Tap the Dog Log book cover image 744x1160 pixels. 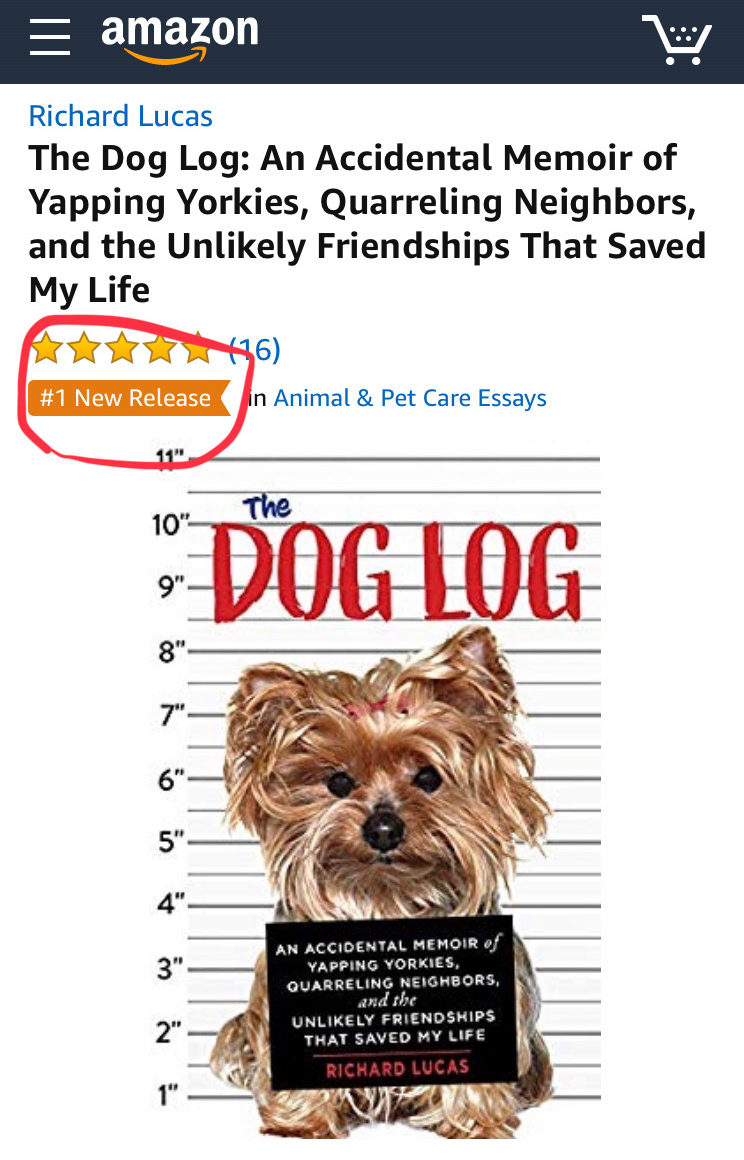[x=377, y=792]
